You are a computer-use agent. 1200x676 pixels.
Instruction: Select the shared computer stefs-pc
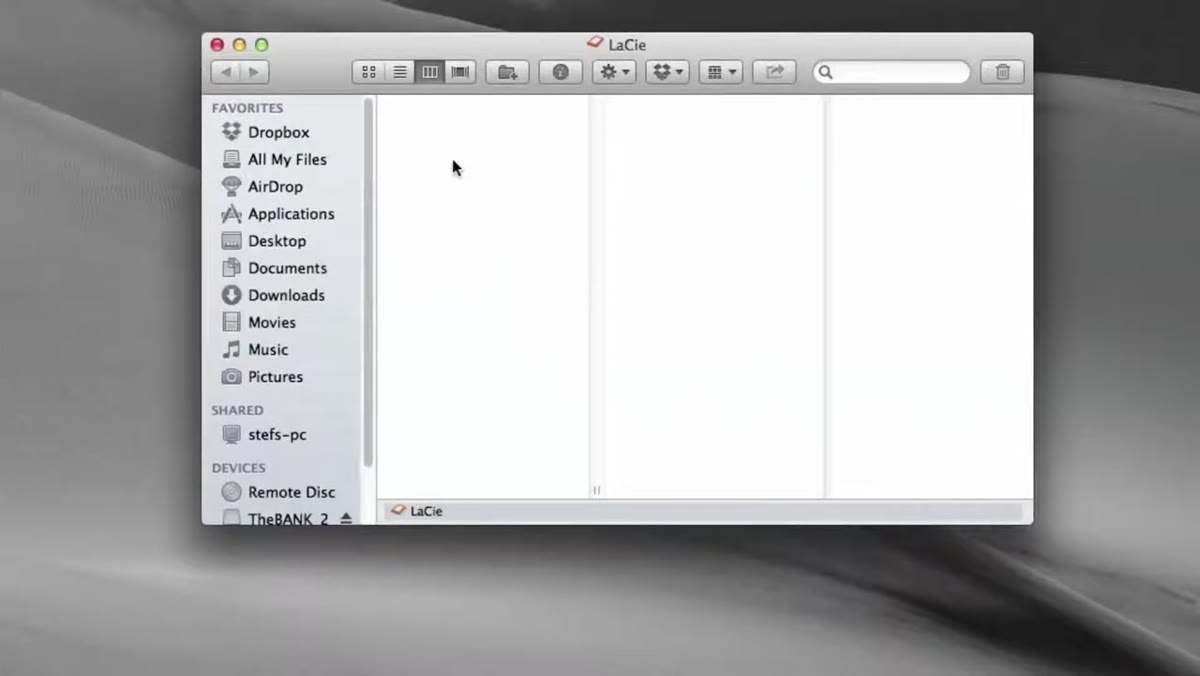263,435
